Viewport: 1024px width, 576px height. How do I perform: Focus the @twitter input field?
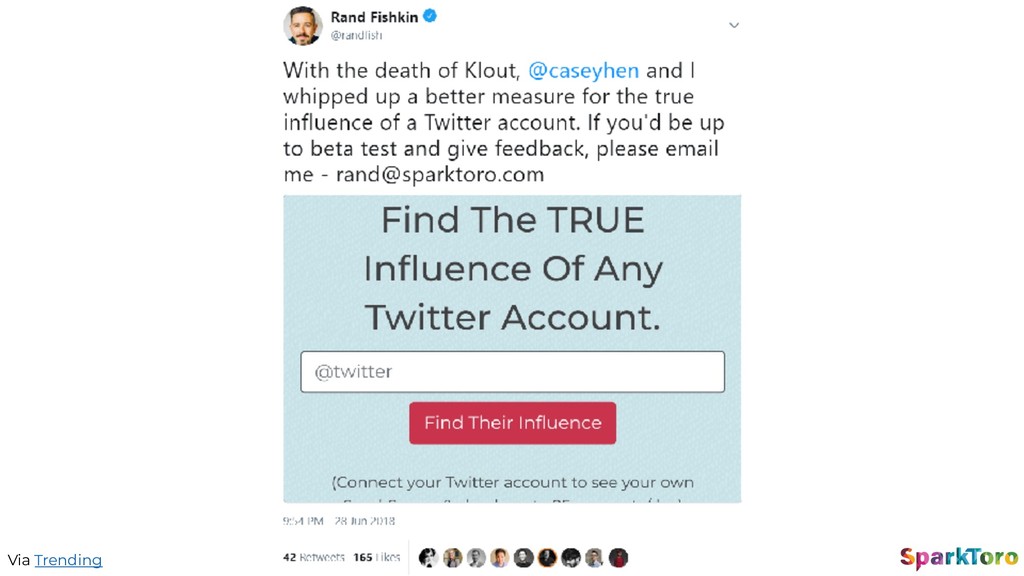tap(513, 372)
